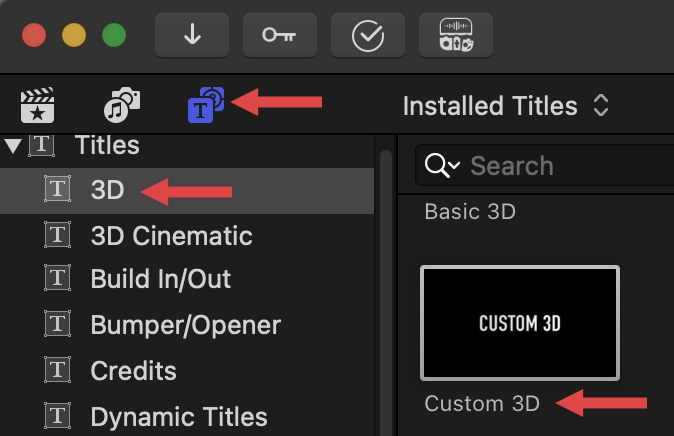Collapse the Titles disclosure triangle
674x436 pixels.
click(x=13, y=146)
